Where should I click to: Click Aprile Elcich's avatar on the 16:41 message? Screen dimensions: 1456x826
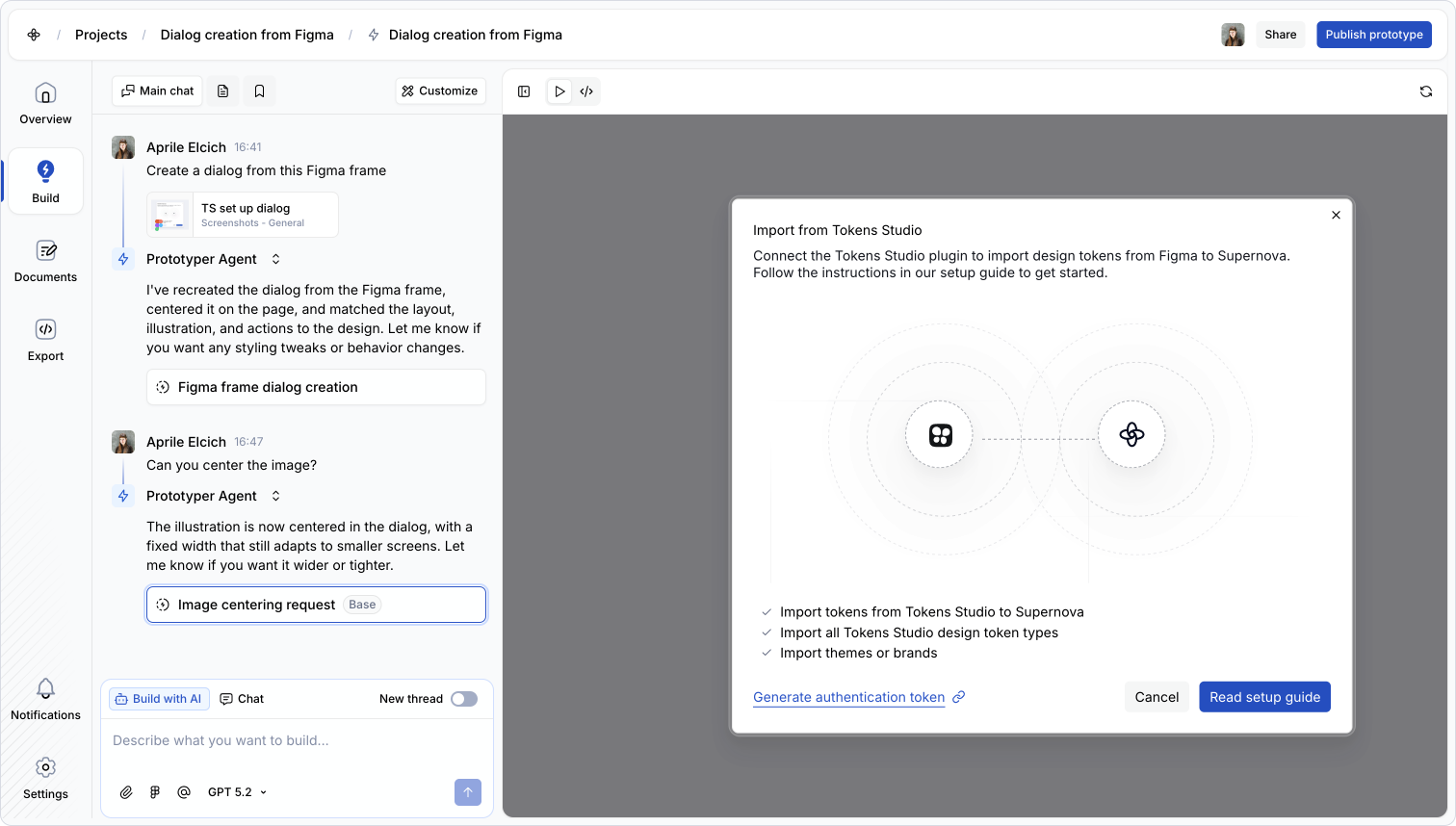(x=123, y=147)
